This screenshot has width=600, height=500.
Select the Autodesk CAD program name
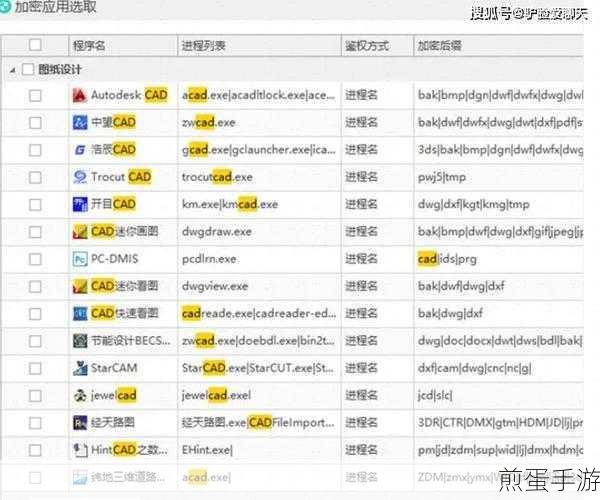pyautogui.click(x=129, y=95)
